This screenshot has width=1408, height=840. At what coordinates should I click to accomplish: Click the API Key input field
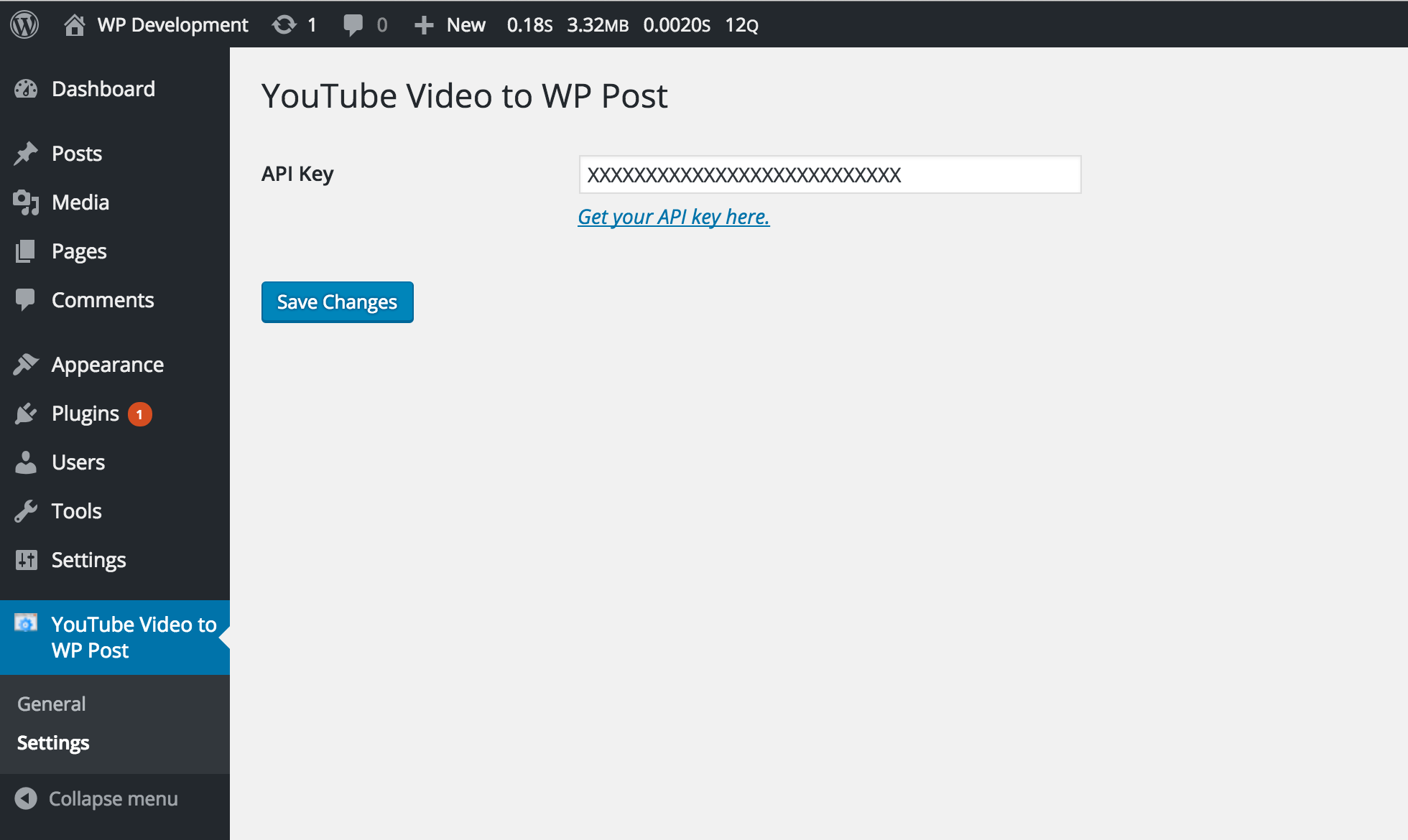tap(828, 175)
